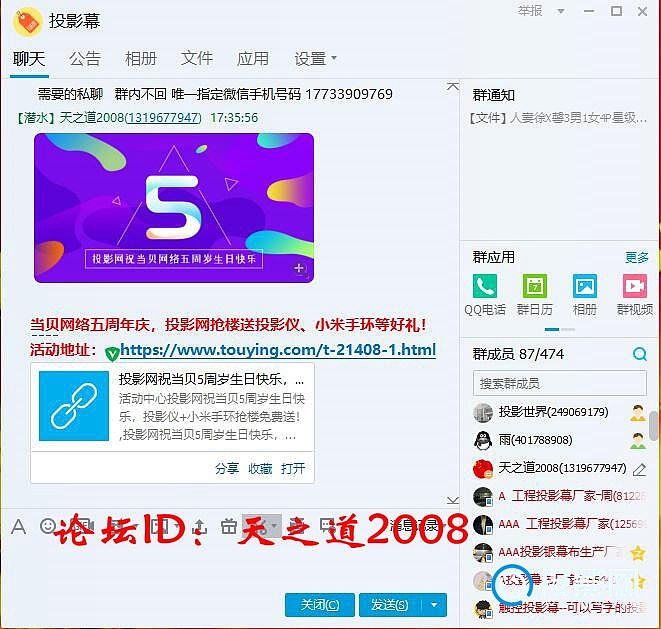The height and width of the screenshot is (629, 661).
Task: Click the message input area
Action: pyautogui.click(x=230, y=567)
